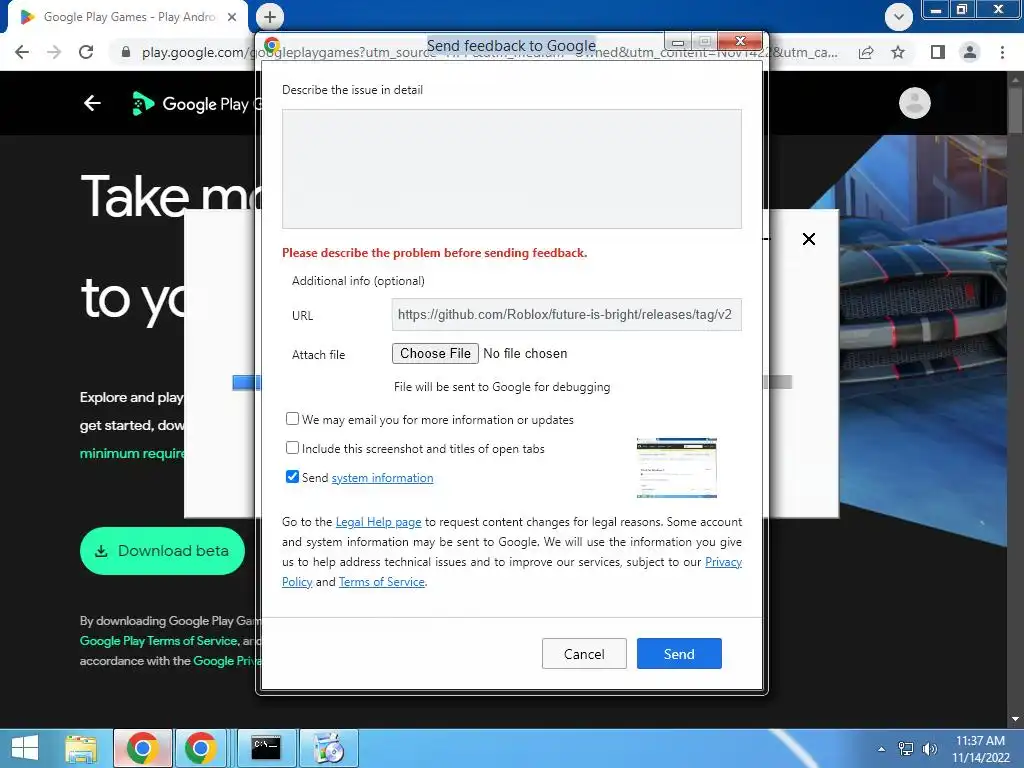Click the network tray icon
This screenshot has width=1024, height=768.
(906, 748)
